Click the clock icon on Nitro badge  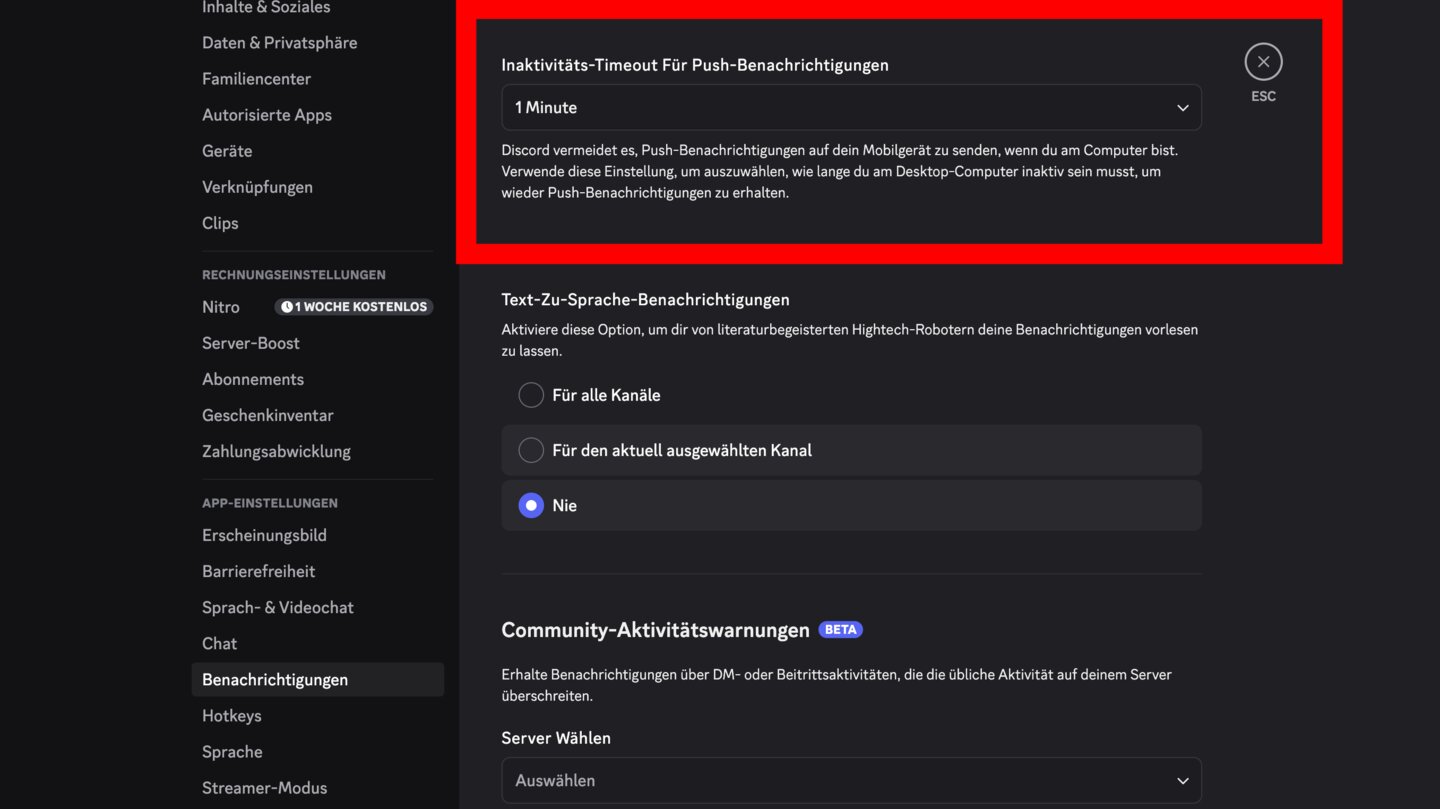(287, 307)
